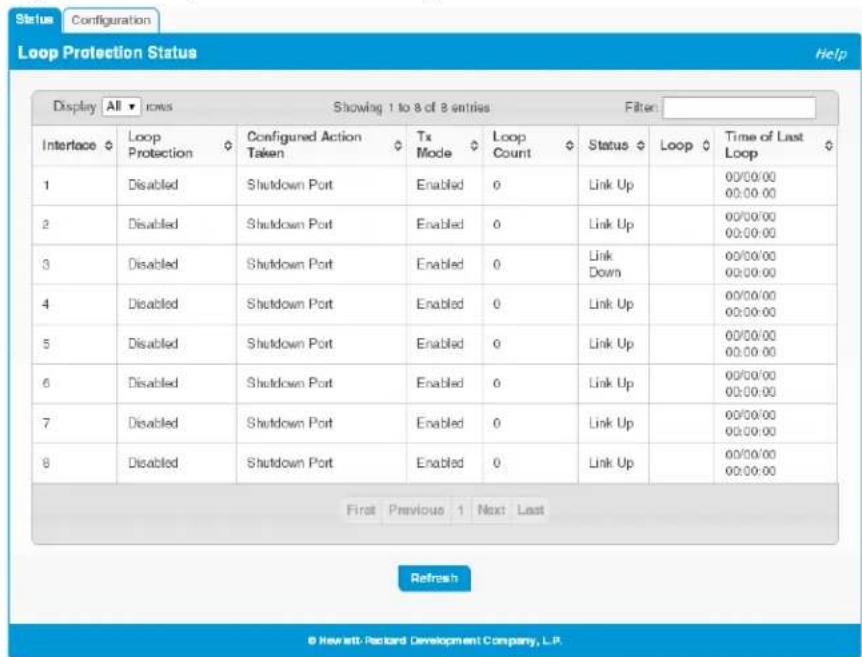Sort table by the Interface column arrows
Viewport: 862px width, 657px height.
point(108,146)
